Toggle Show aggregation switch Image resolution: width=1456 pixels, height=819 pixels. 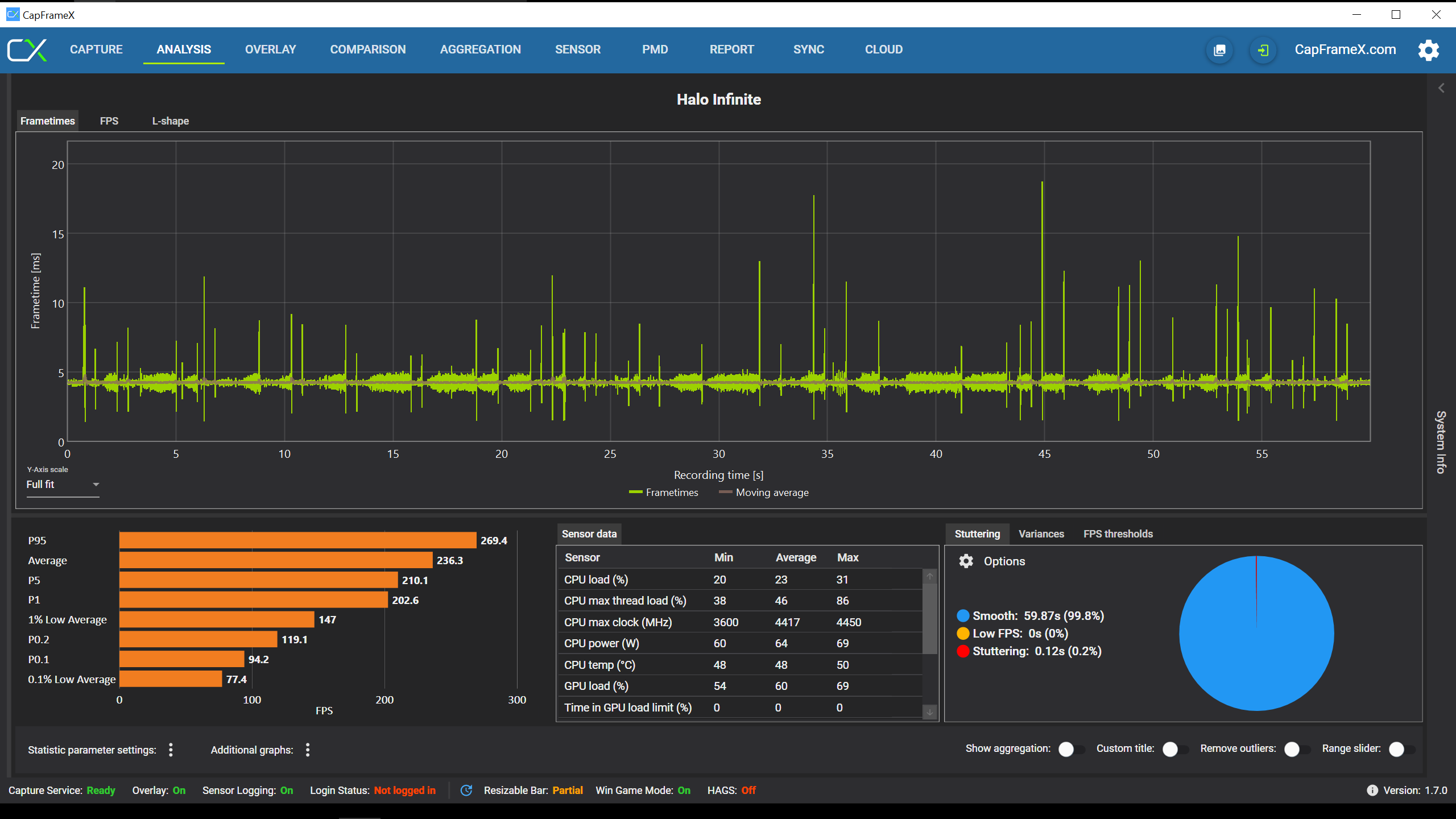click(1071, 749)
